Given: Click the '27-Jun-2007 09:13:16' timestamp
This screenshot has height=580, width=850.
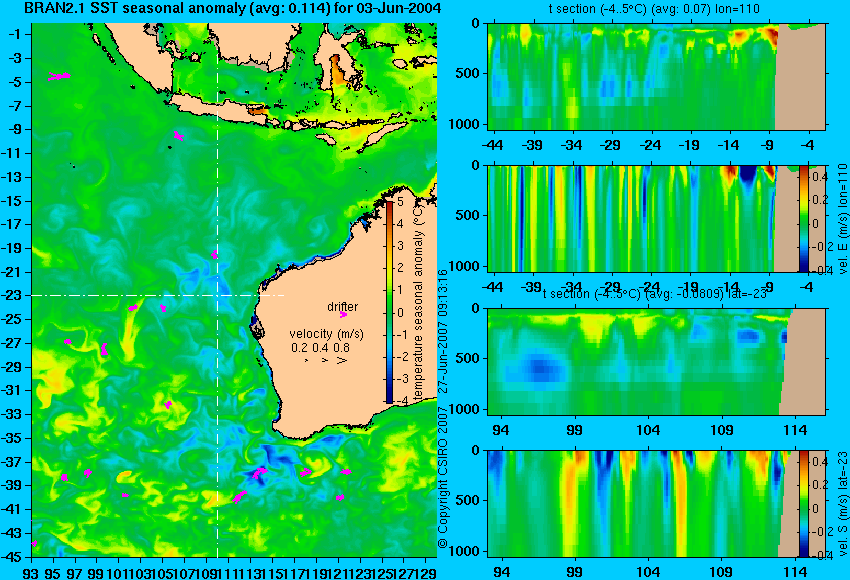Looking at the screenshot, I should pos(443,331).
